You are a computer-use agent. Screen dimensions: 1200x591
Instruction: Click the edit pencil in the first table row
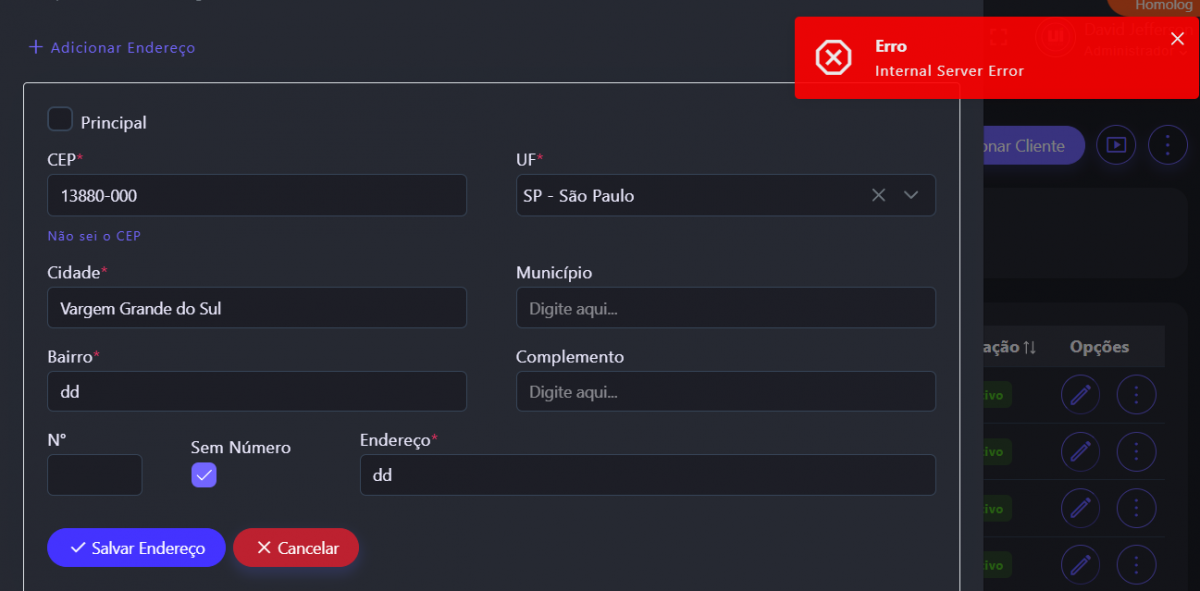coord(1080,395)
